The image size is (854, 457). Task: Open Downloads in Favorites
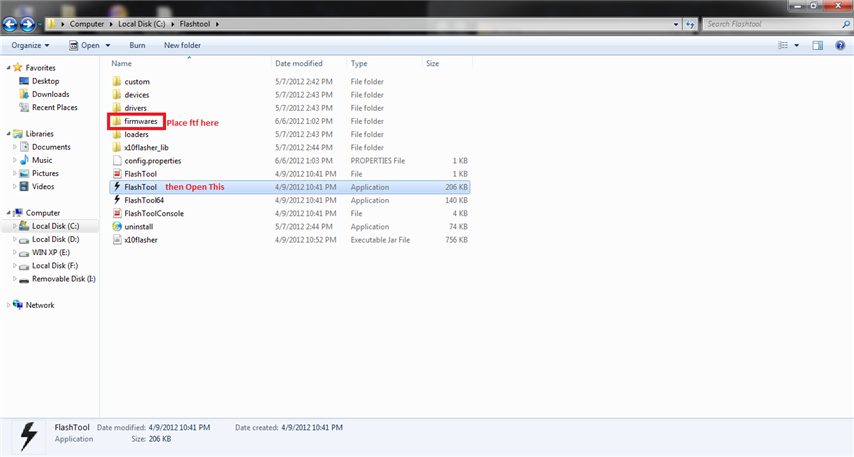click(x=51, y=94)
